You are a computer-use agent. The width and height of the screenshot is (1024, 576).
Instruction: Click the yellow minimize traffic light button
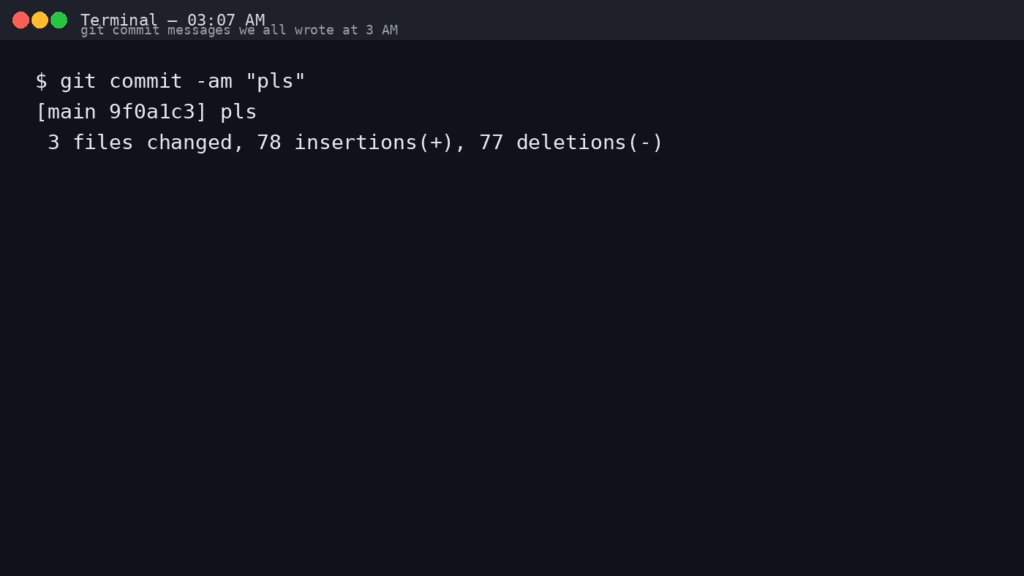pyautogui.click(x=39, y=18)
